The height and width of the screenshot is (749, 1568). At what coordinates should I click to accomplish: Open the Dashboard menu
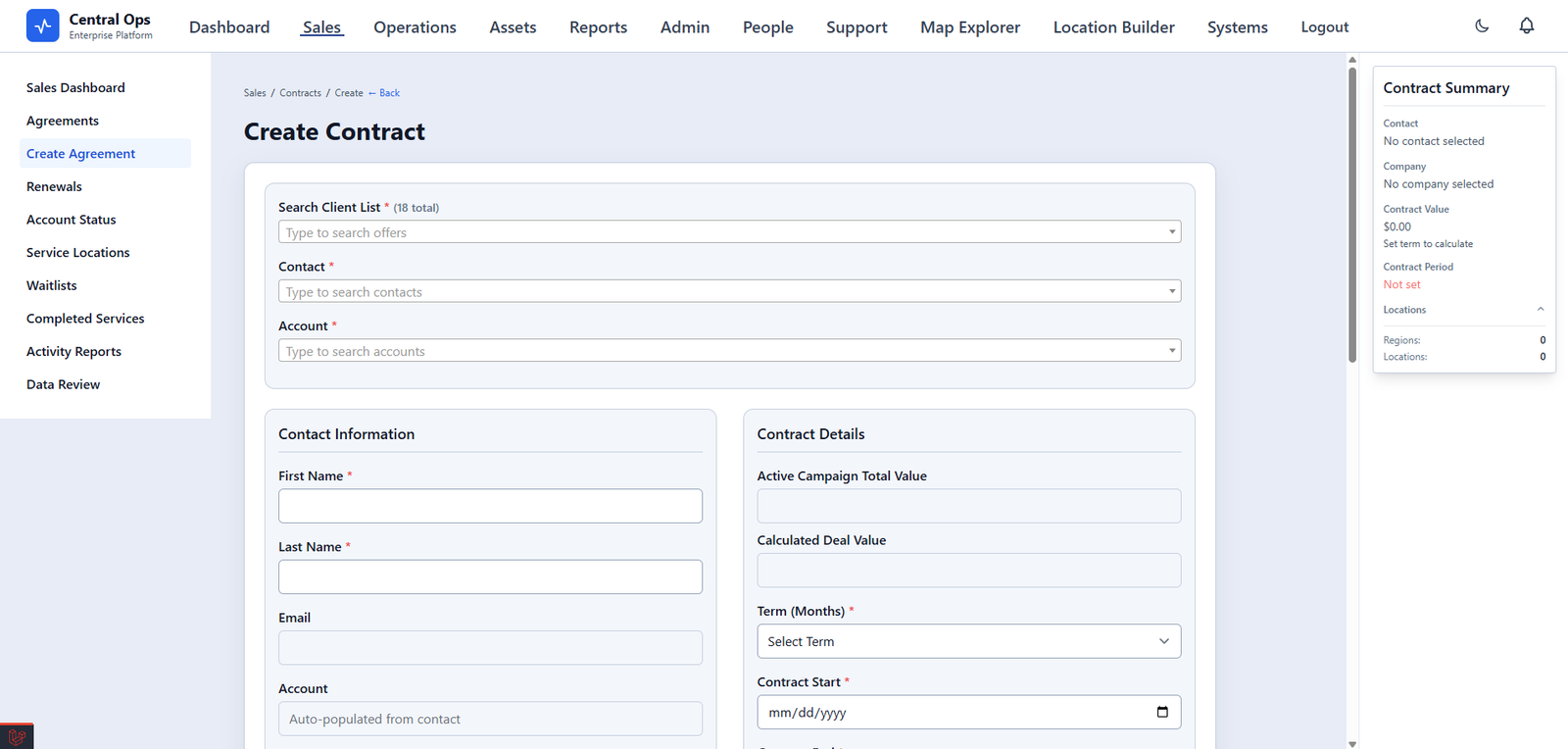click(229, 27)
